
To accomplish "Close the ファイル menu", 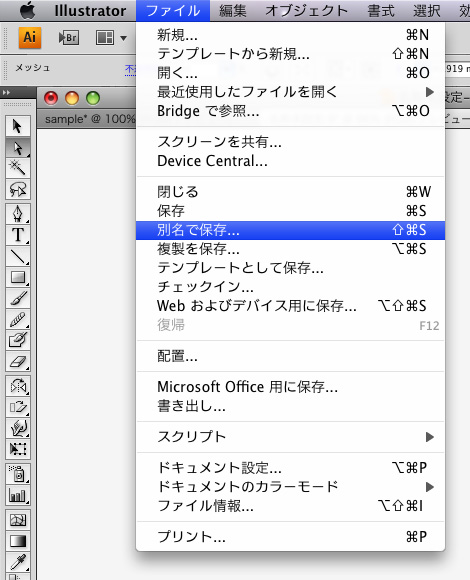I will 173,11.
